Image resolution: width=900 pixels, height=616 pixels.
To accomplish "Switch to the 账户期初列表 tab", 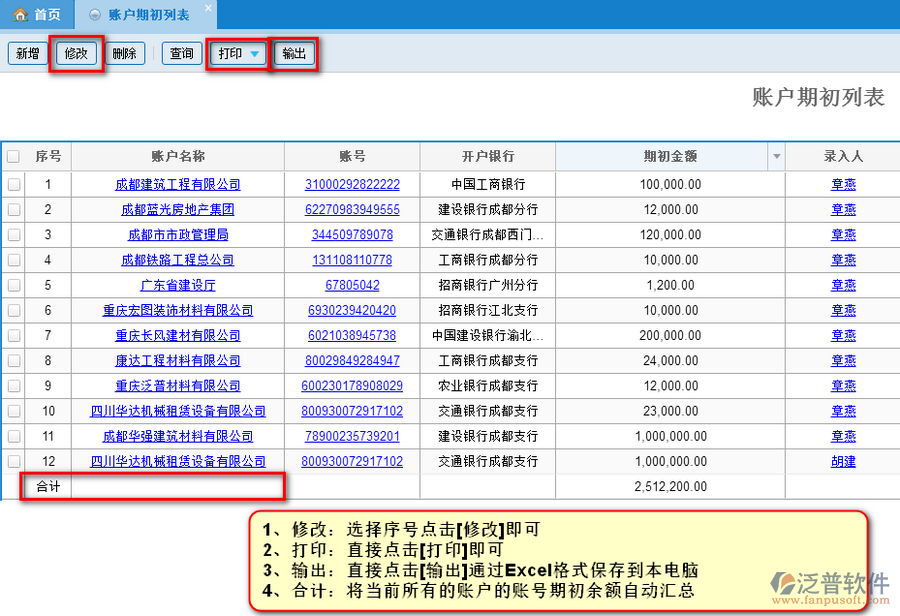I will (x=147, y=15).
